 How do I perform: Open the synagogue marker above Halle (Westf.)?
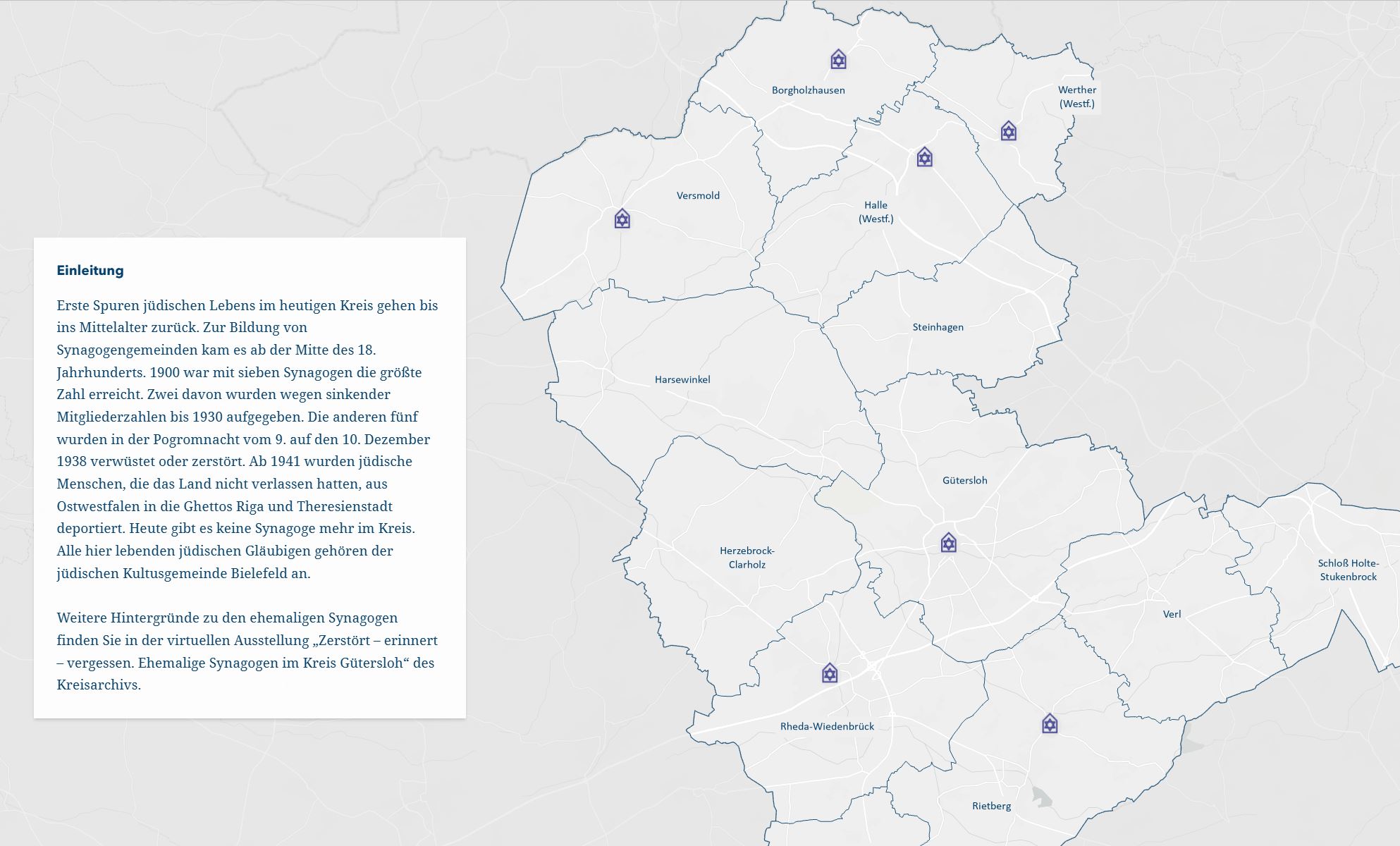point(925,157)
